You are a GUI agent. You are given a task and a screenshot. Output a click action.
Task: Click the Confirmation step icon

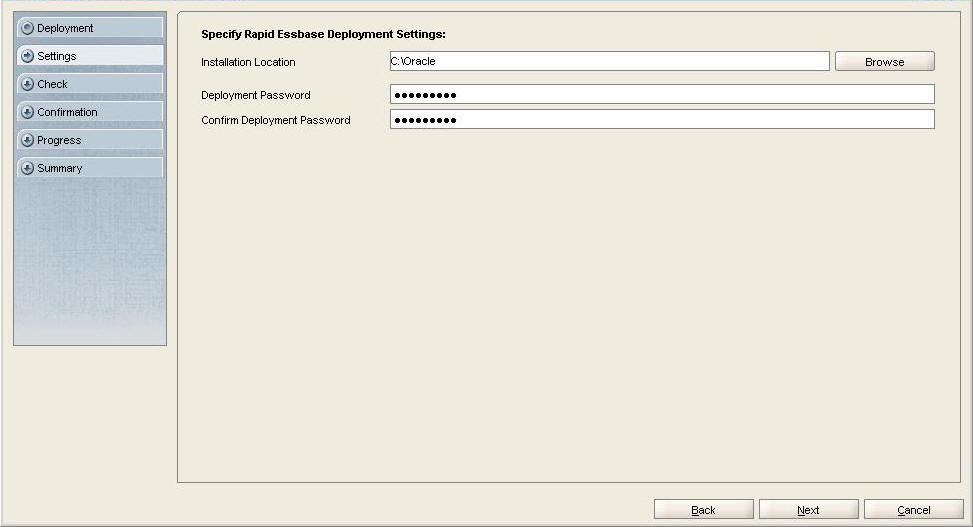click(x=27, y=112)
